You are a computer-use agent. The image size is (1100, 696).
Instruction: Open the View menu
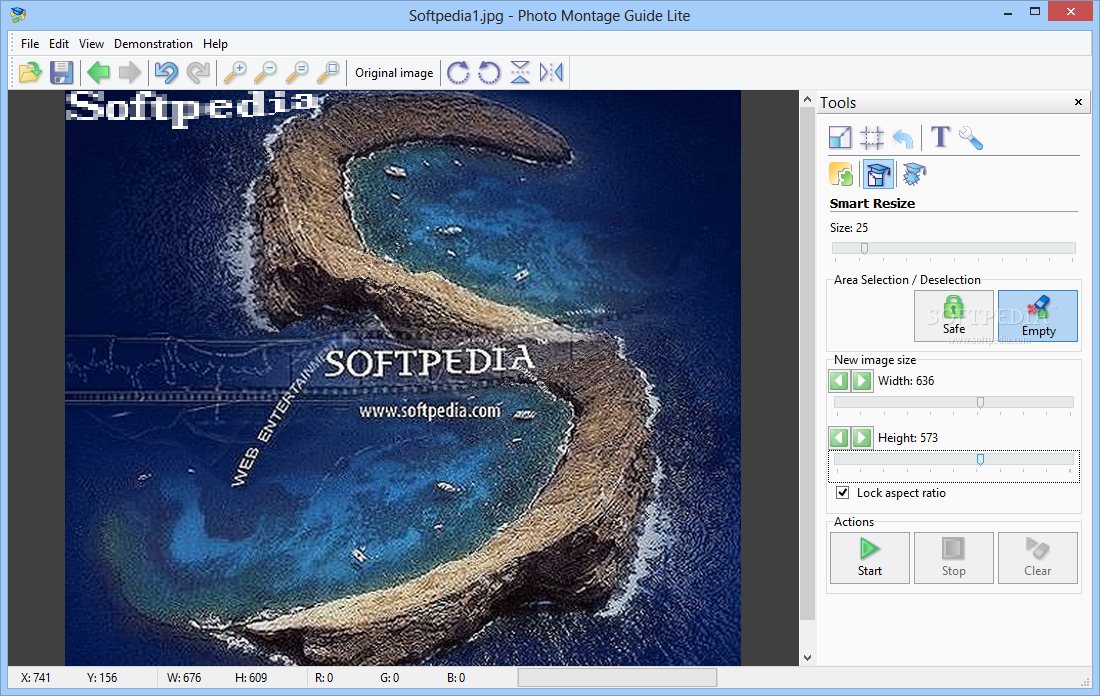coord(91,44)
